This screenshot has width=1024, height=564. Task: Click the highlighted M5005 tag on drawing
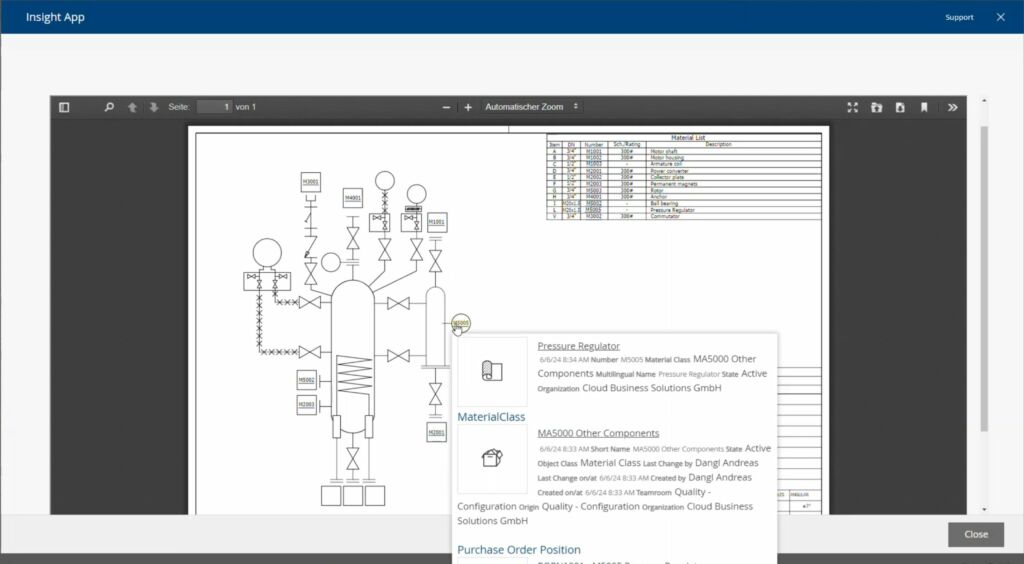(x=460, y=323)
